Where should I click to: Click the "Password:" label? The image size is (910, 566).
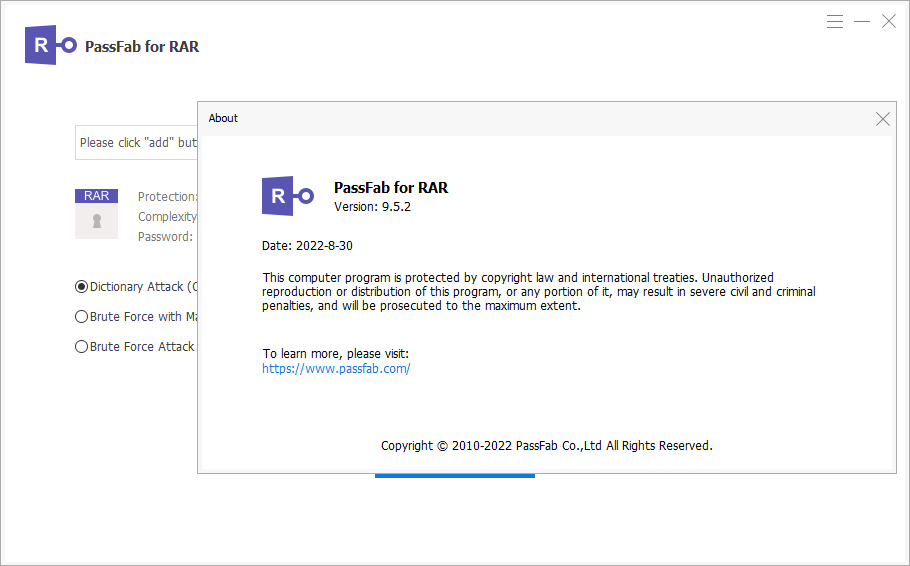[165, 237]
